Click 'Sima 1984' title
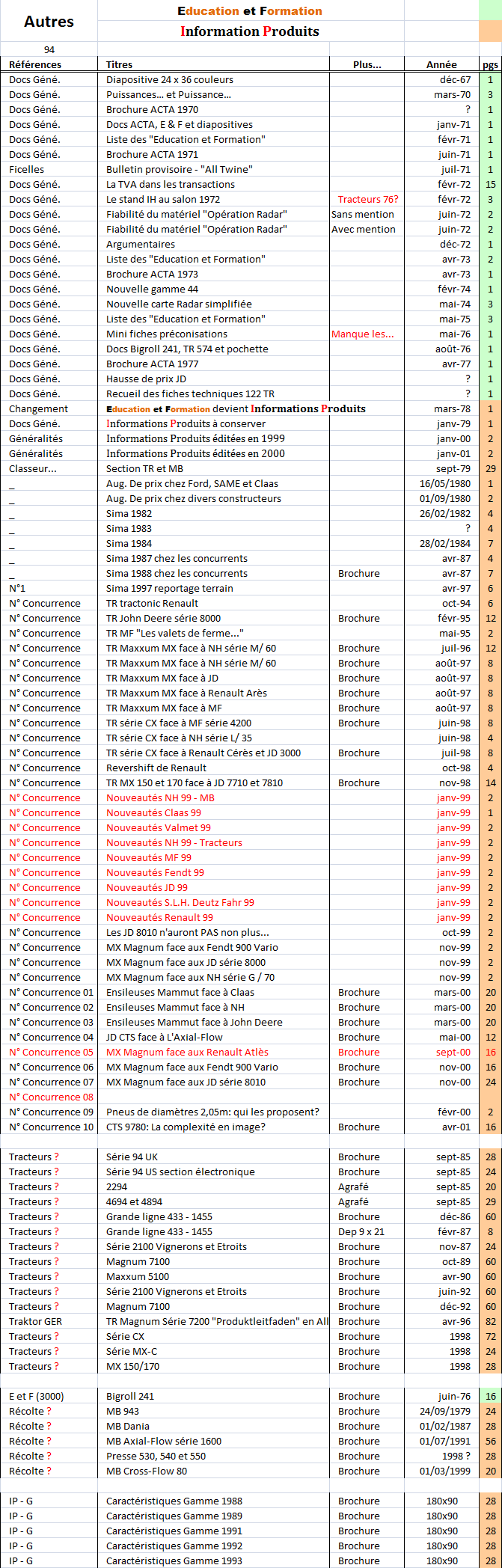502x1568 pixels. pos(129,543)
